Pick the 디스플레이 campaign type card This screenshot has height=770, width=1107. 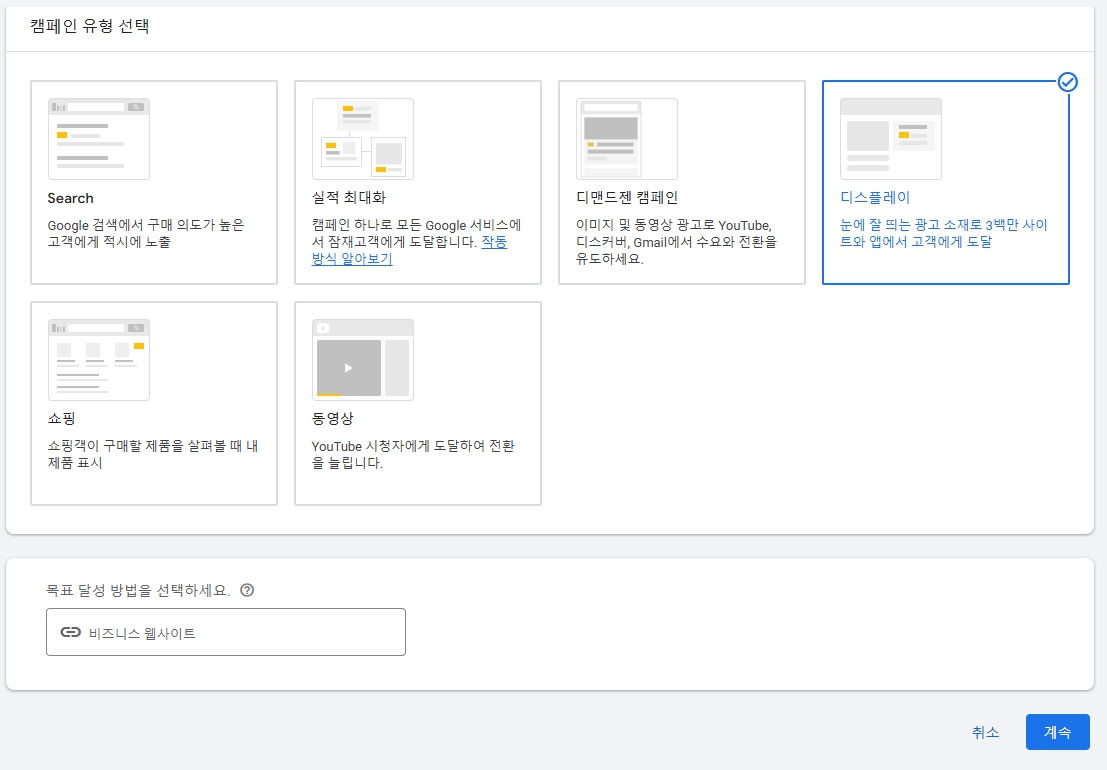[946, 182]
